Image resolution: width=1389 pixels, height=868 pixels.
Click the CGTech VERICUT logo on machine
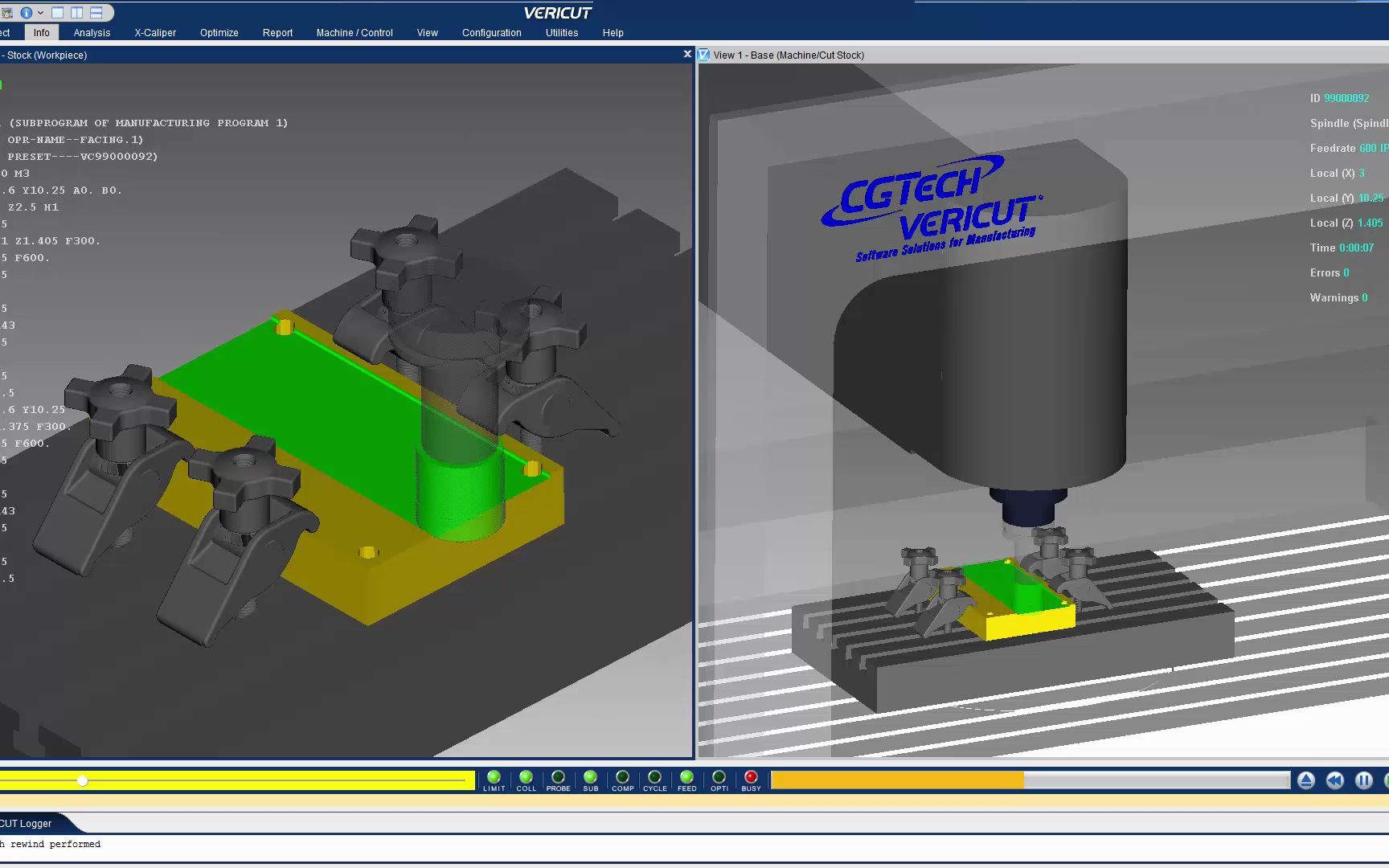[x=932, y=209]
